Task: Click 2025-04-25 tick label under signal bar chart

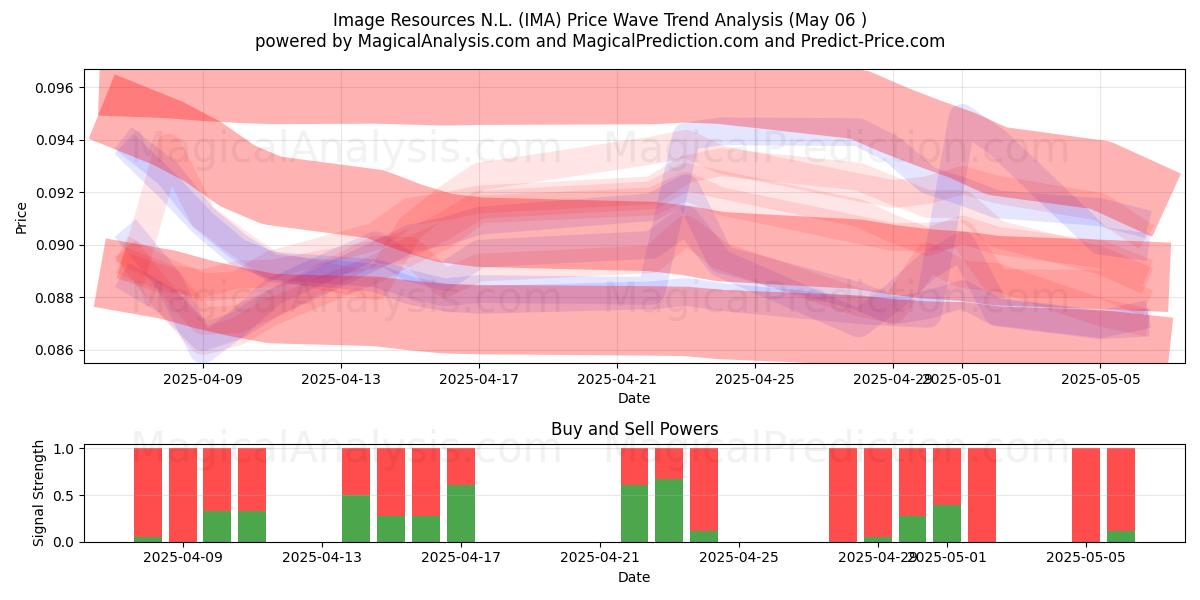Action: pyautogui.click(x=738, y=558)
